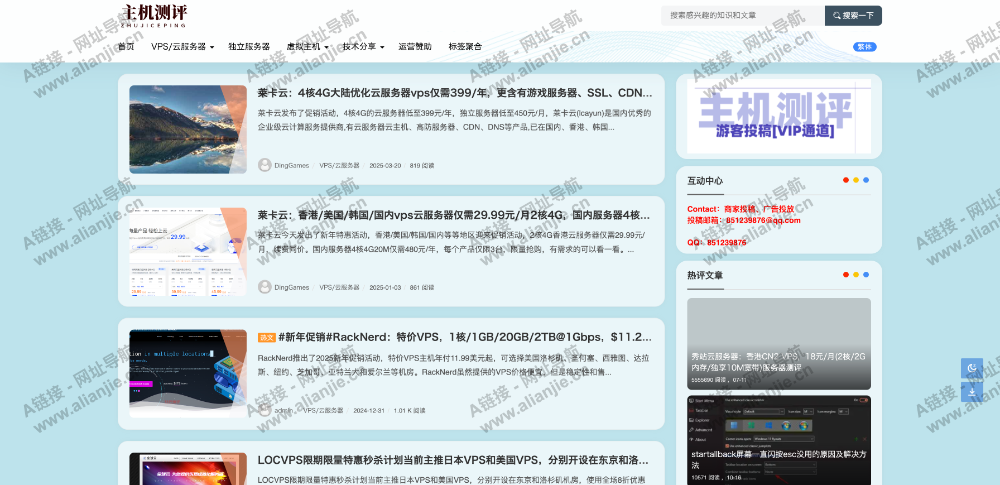Click the 语文 orange badge on RackNerd post
1000x485 pixels.
(x=267, y=338)
